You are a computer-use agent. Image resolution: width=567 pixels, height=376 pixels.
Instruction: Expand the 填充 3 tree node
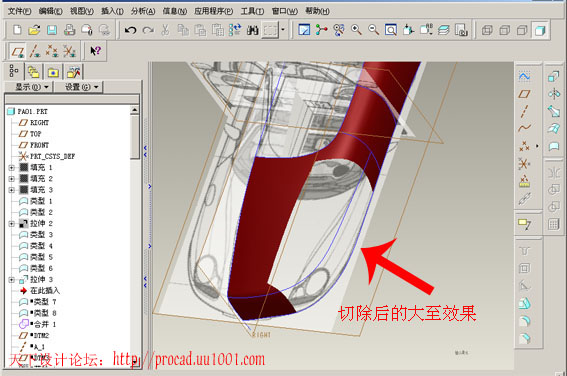point(12,190)
